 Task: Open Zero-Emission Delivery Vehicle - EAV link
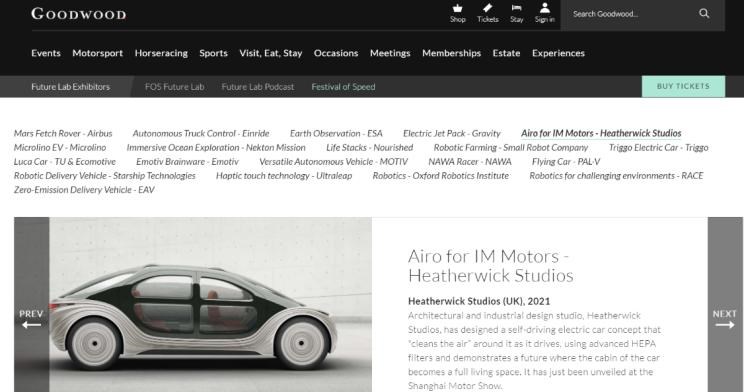(84, 190)
